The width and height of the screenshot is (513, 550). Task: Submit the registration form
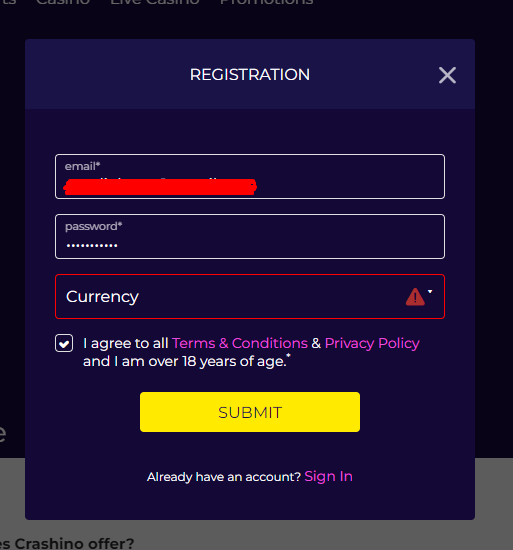pos(250,412)
